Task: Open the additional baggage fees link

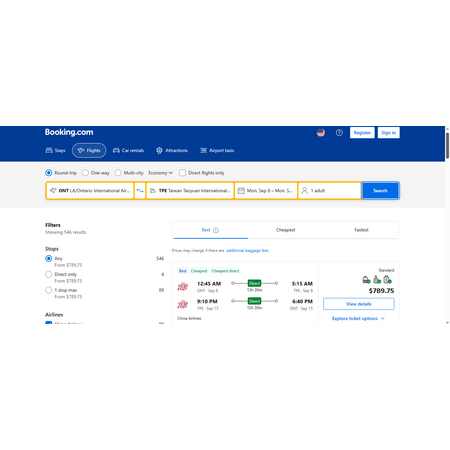Action: pos(247,250)
